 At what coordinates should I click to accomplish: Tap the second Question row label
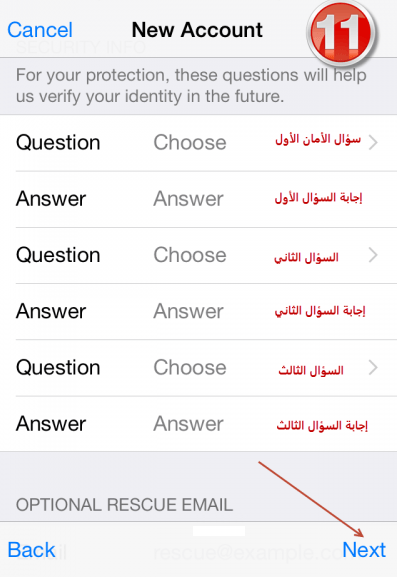coord(58,255)
